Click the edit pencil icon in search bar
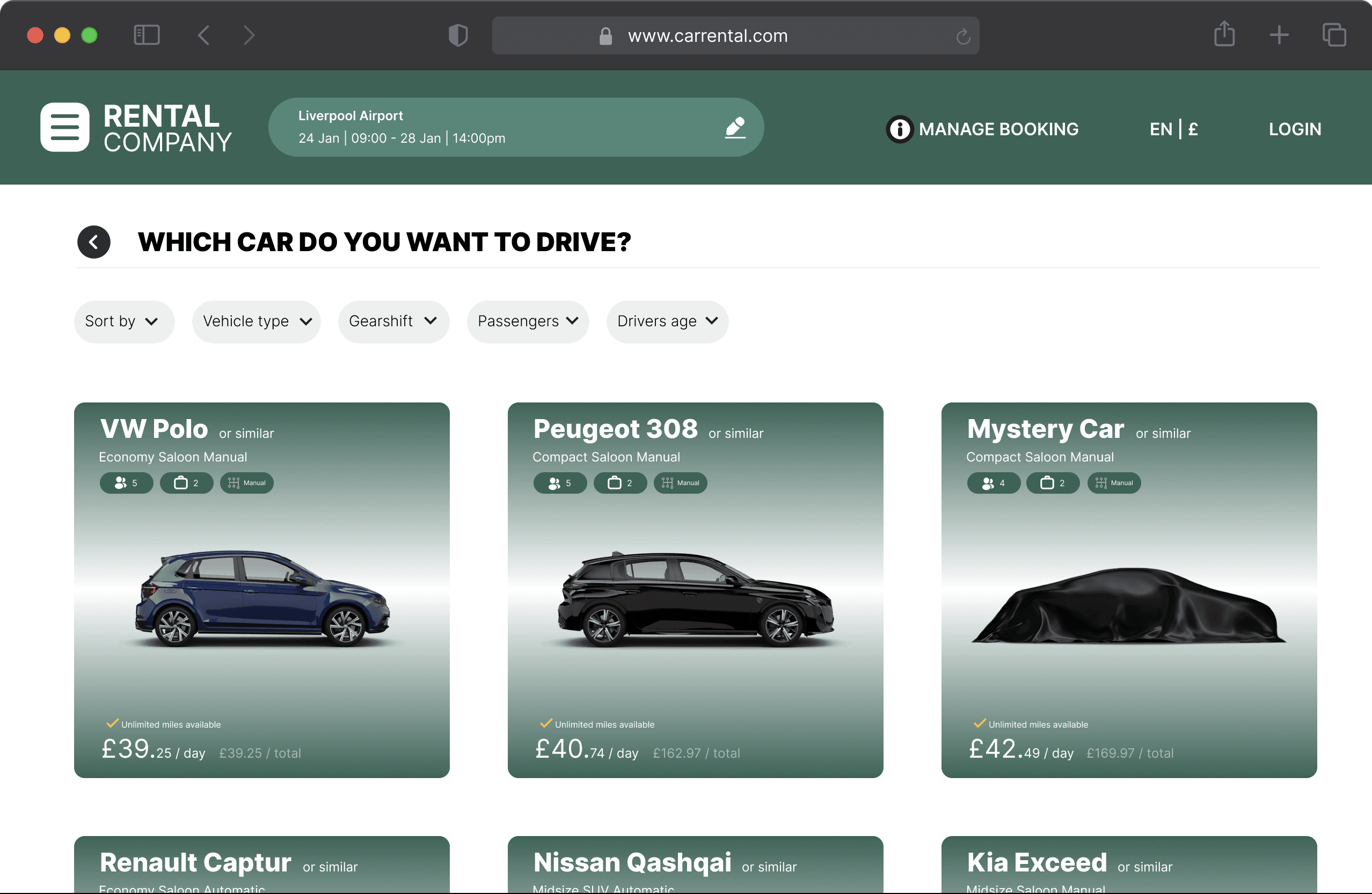1372x894 pixels. [x=735, y=127]
